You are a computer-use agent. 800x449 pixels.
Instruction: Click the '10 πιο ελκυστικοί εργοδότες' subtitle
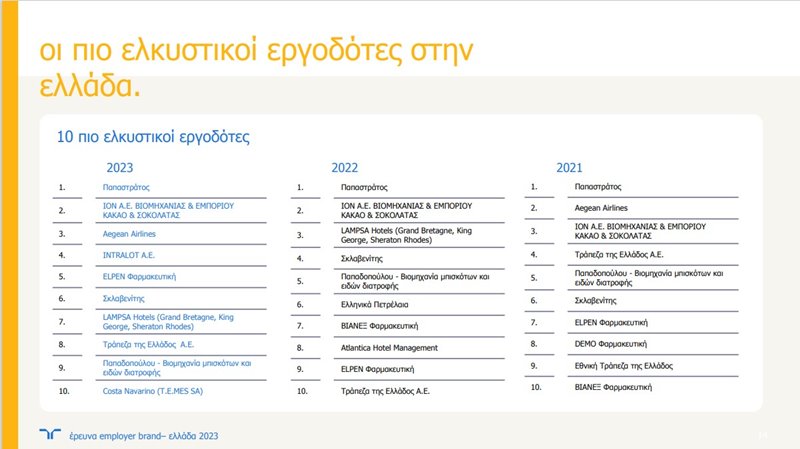coord(153,135)
